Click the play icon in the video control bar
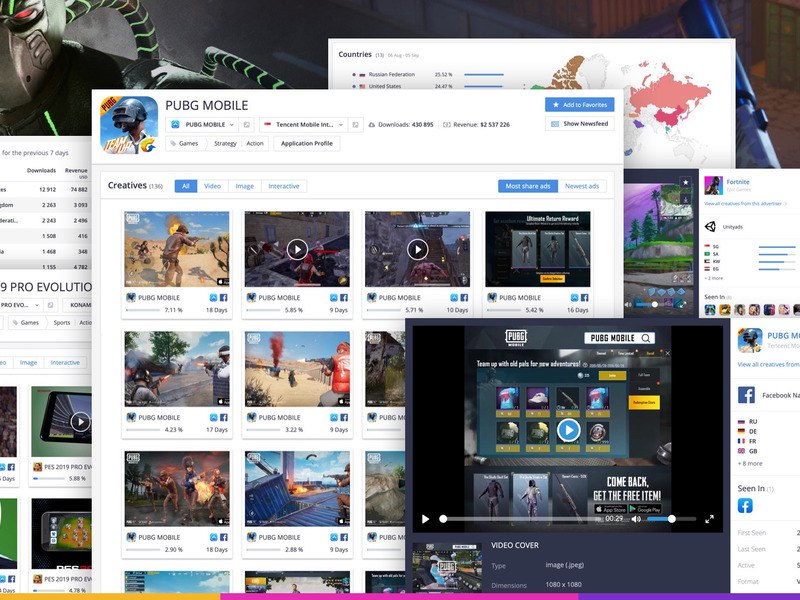 click(x=426, y=519)
